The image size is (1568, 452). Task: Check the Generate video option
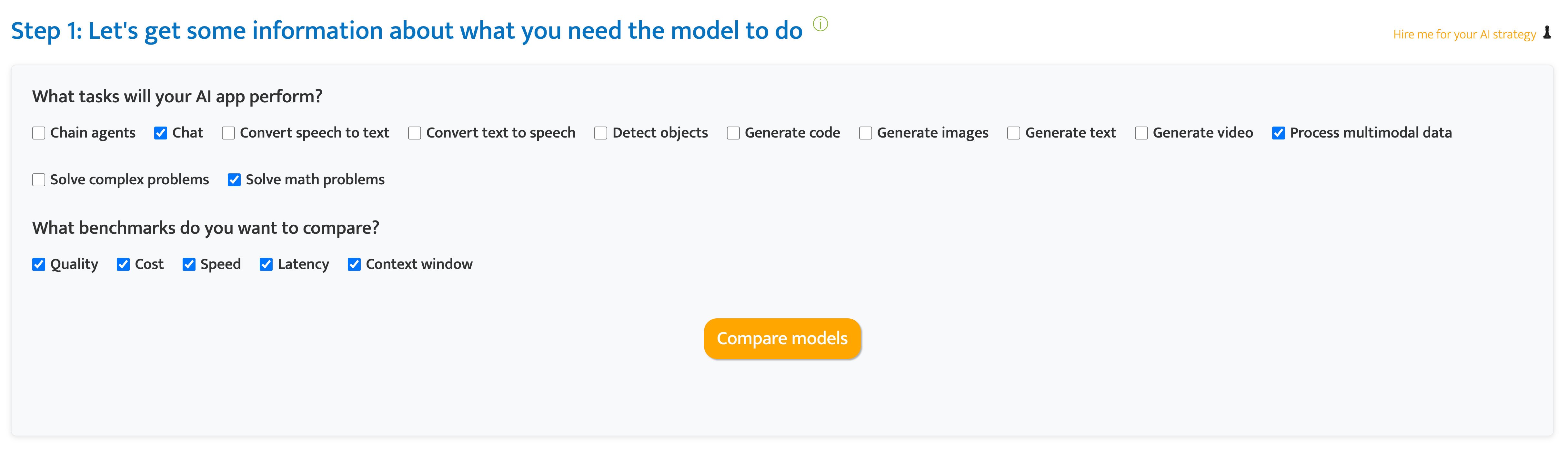1141,133
